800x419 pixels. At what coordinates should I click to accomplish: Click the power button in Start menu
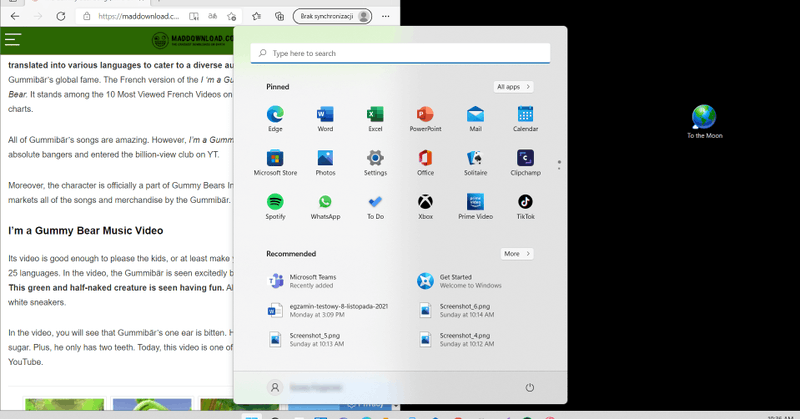530,387
